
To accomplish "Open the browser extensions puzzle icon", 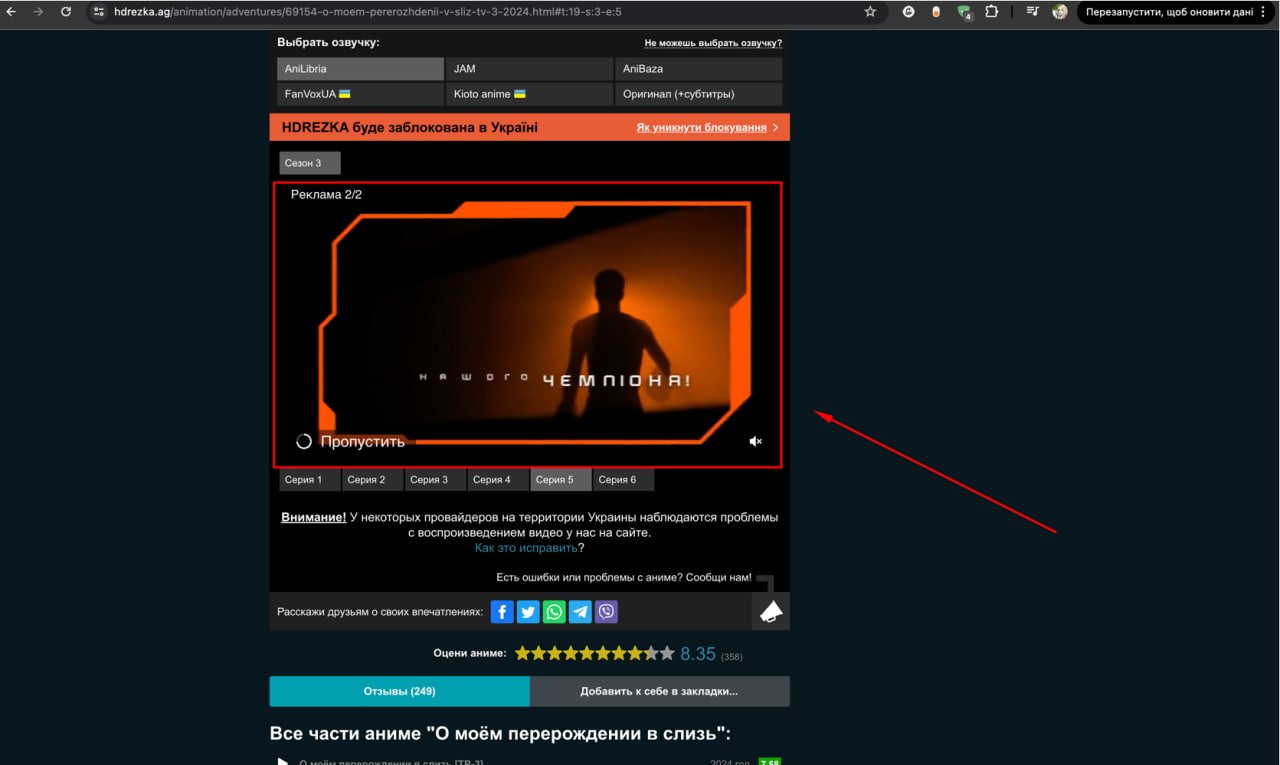I will pyautogui.click(x=991, y=12).
